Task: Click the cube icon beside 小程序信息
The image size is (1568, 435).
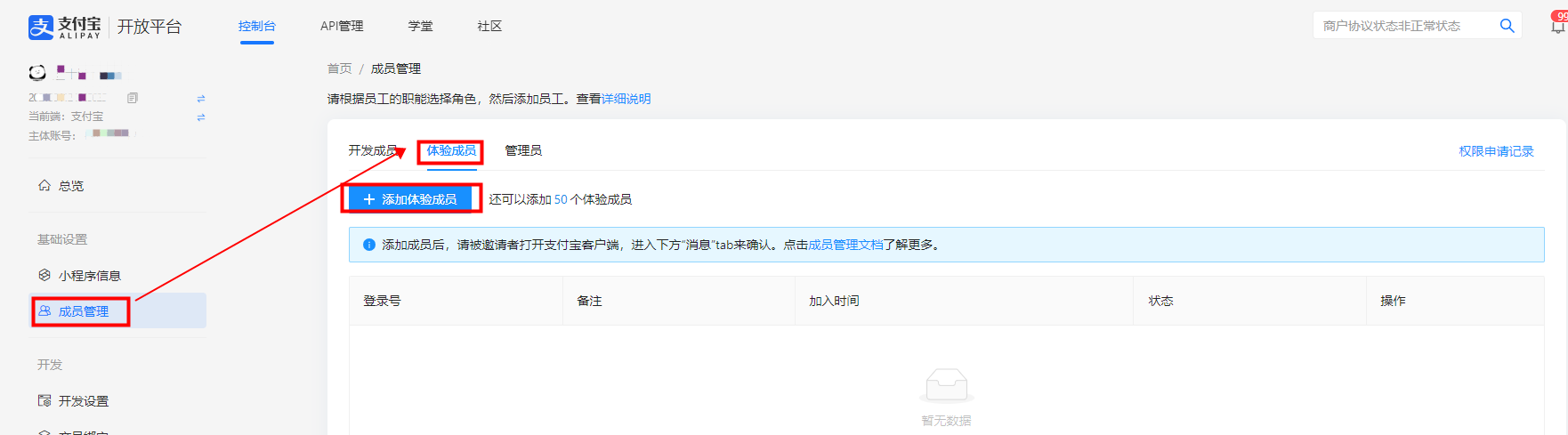Action: (44, 275)
